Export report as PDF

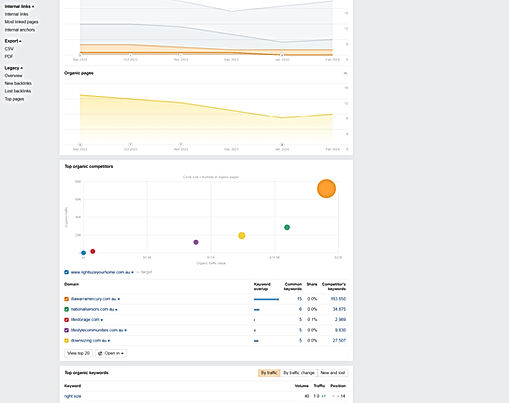9,56
